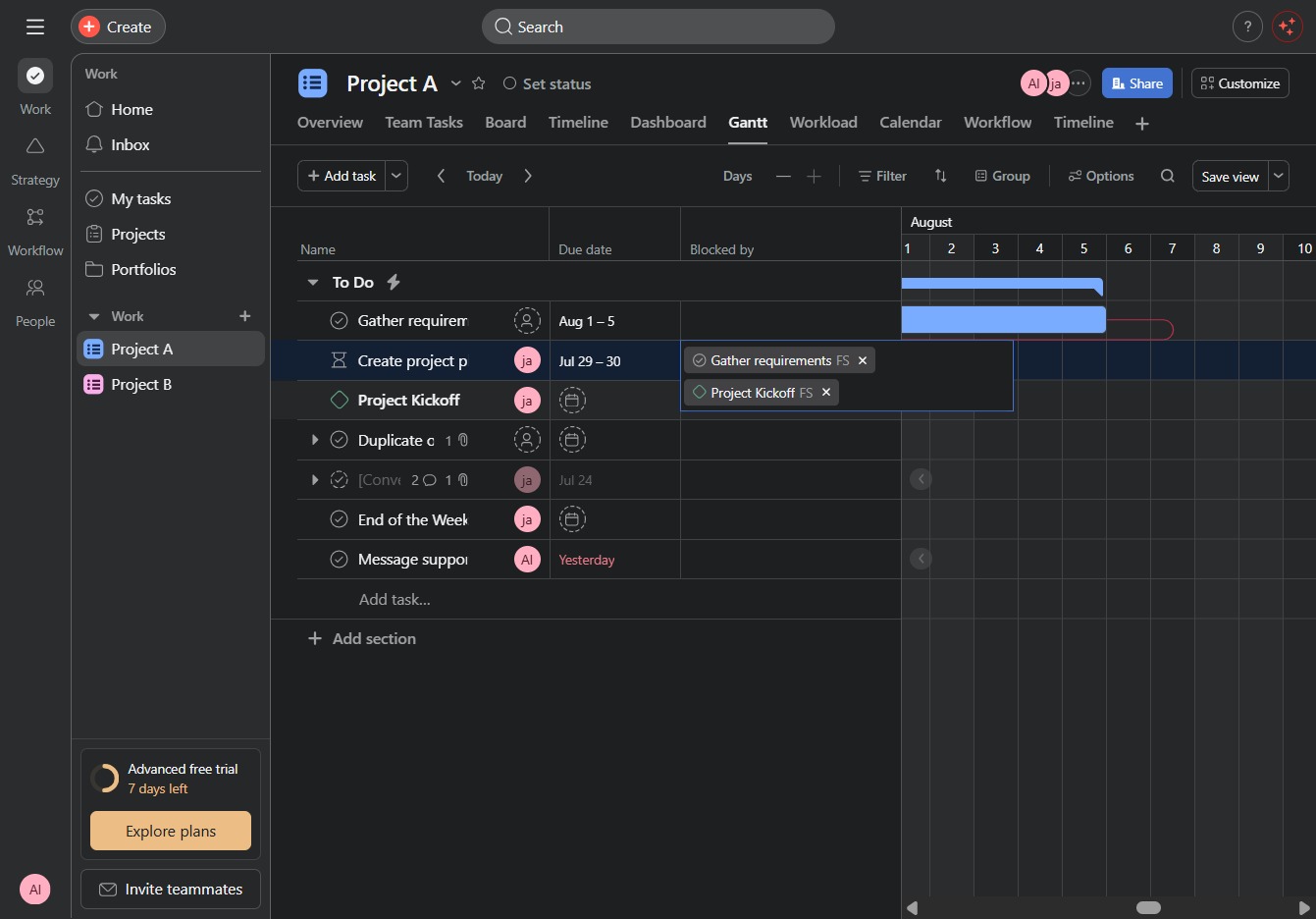Open the Project A title dropdown arrow

pos(456,83)
